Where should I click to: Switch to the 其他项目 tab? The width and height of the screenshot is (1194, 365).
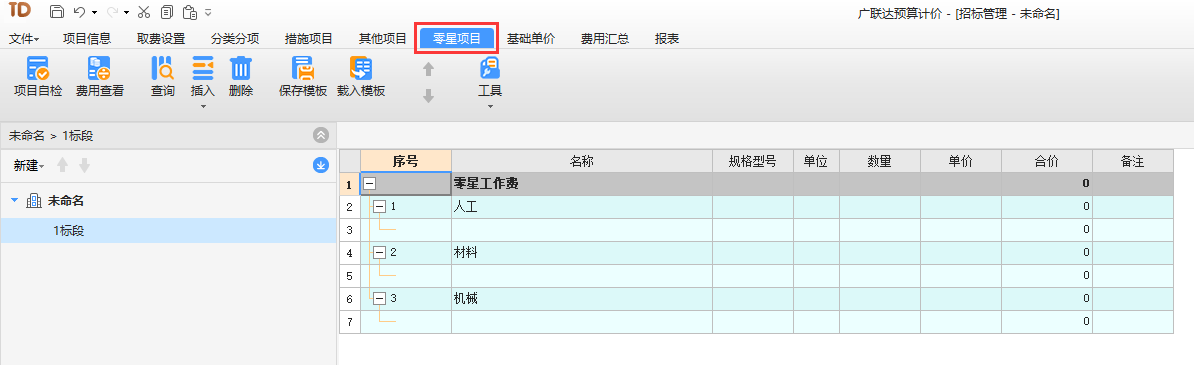[382, 39]
